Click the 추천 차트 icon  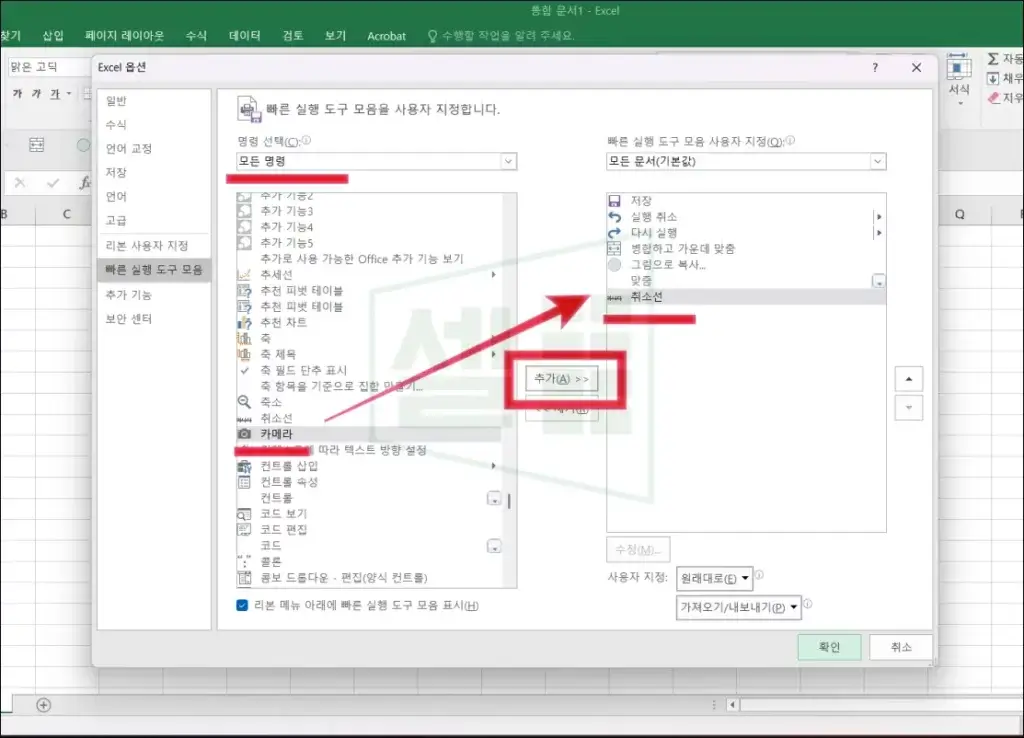click(x=244, y=322)
